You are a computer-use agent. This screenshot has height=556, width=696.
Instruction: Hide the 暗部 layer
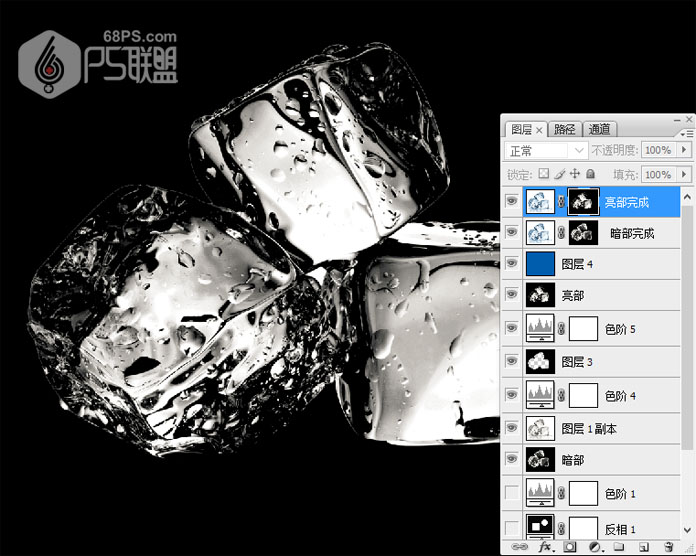[x=512, y=459]
